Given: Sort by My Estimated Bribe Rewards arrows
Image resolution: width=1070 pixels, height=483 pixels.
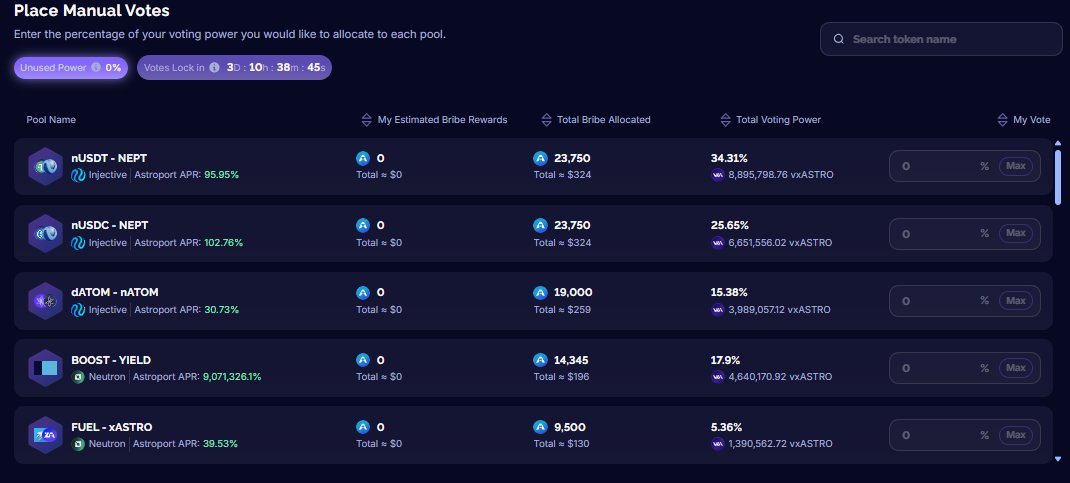Looking at the screenshot, I should (366, 120).
